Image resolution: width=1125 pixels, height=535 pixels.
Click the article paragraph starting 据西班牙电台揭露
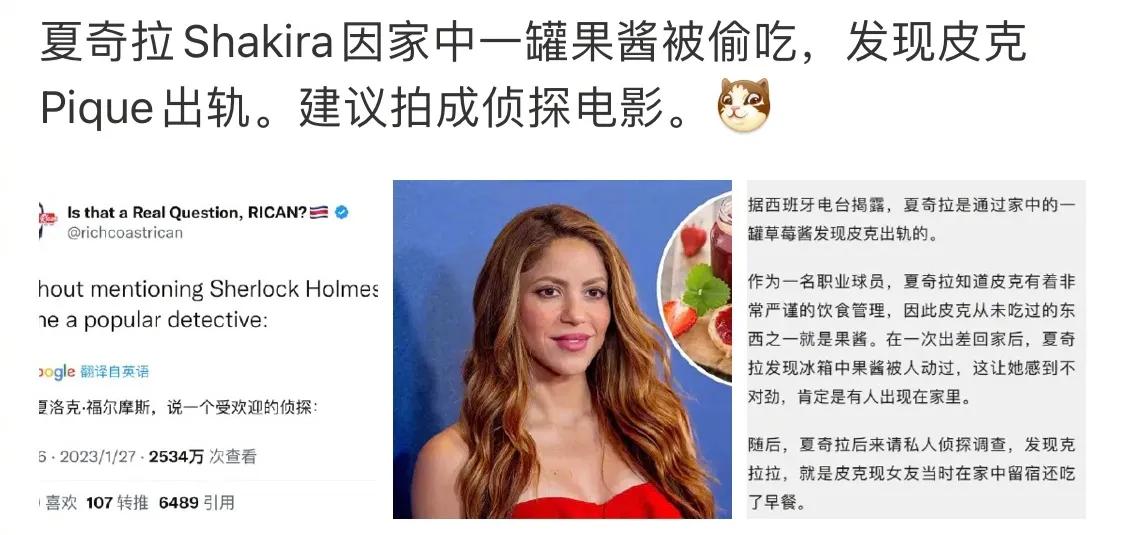click(x=911, y=219)
